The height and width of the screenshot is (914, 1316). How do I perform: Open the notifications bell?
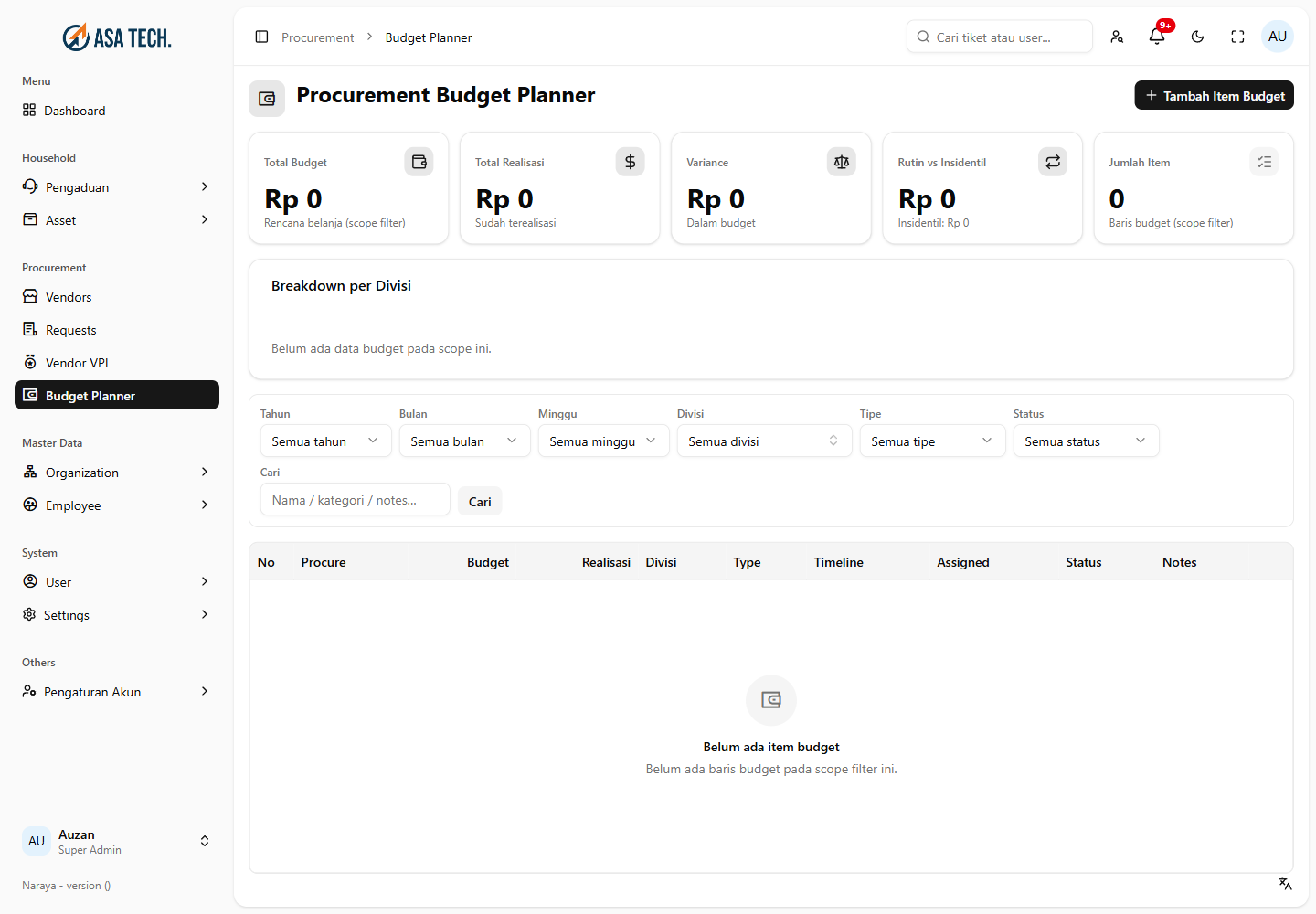click(1157, 37)
